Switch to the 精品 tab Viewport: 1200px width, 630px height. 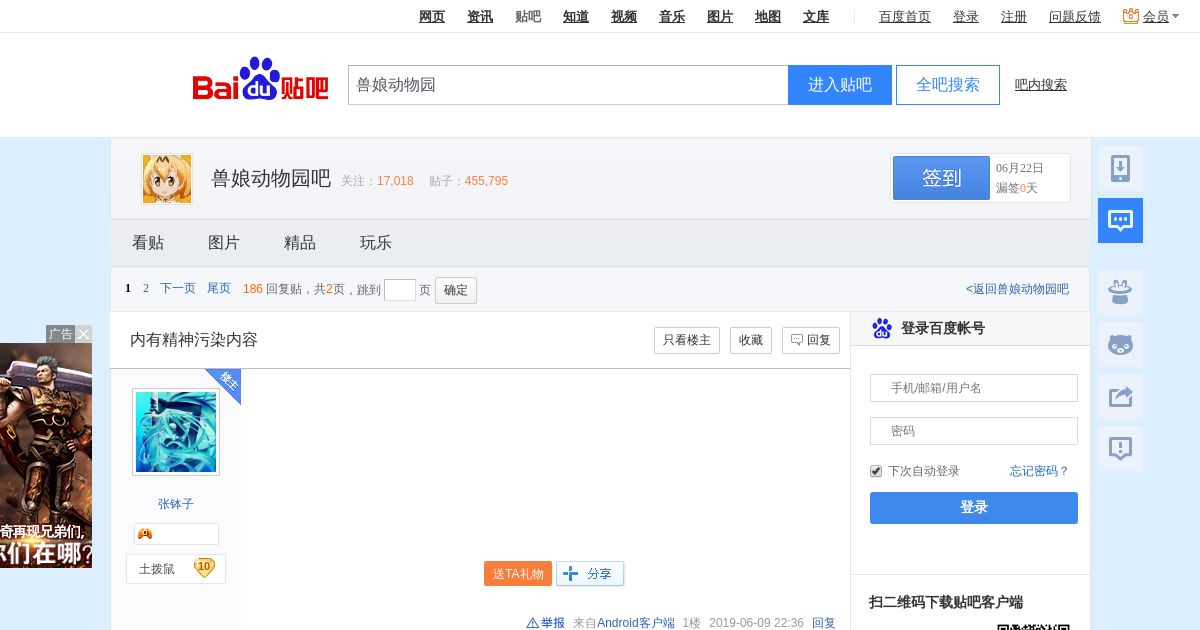pos(300,243)
